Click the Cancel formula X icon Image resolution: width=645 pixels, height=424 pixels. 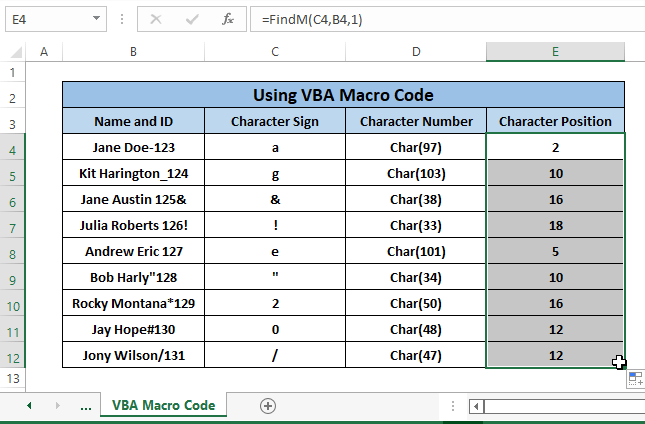point(156,19)
